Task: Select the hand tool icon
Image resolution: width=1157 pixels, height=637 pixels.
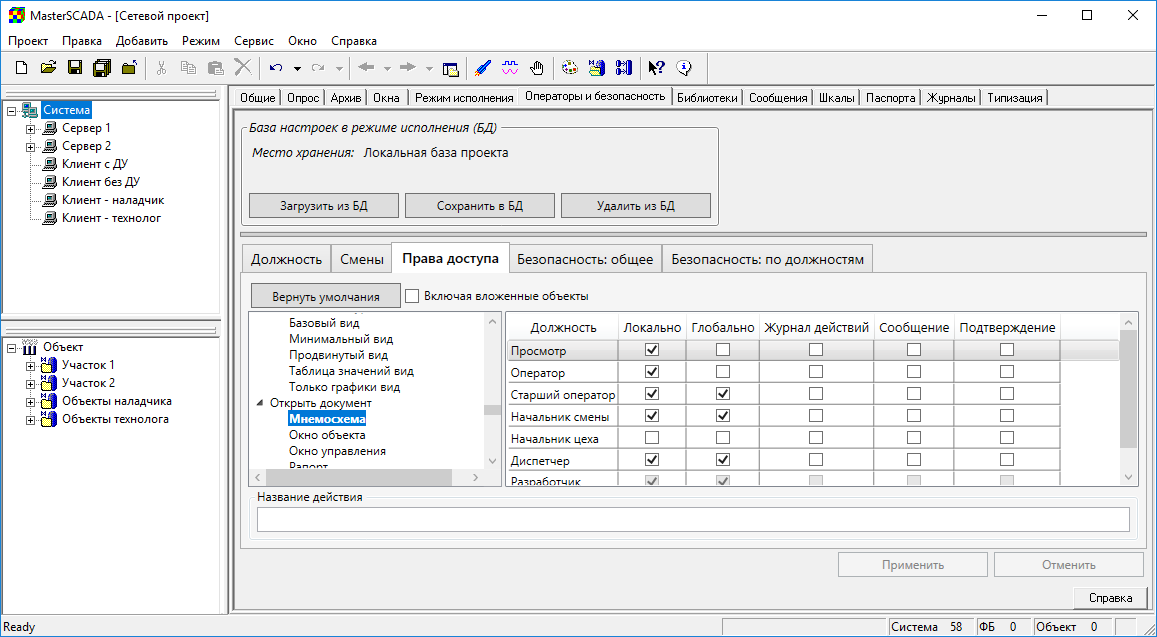Action: click(537, 68)
